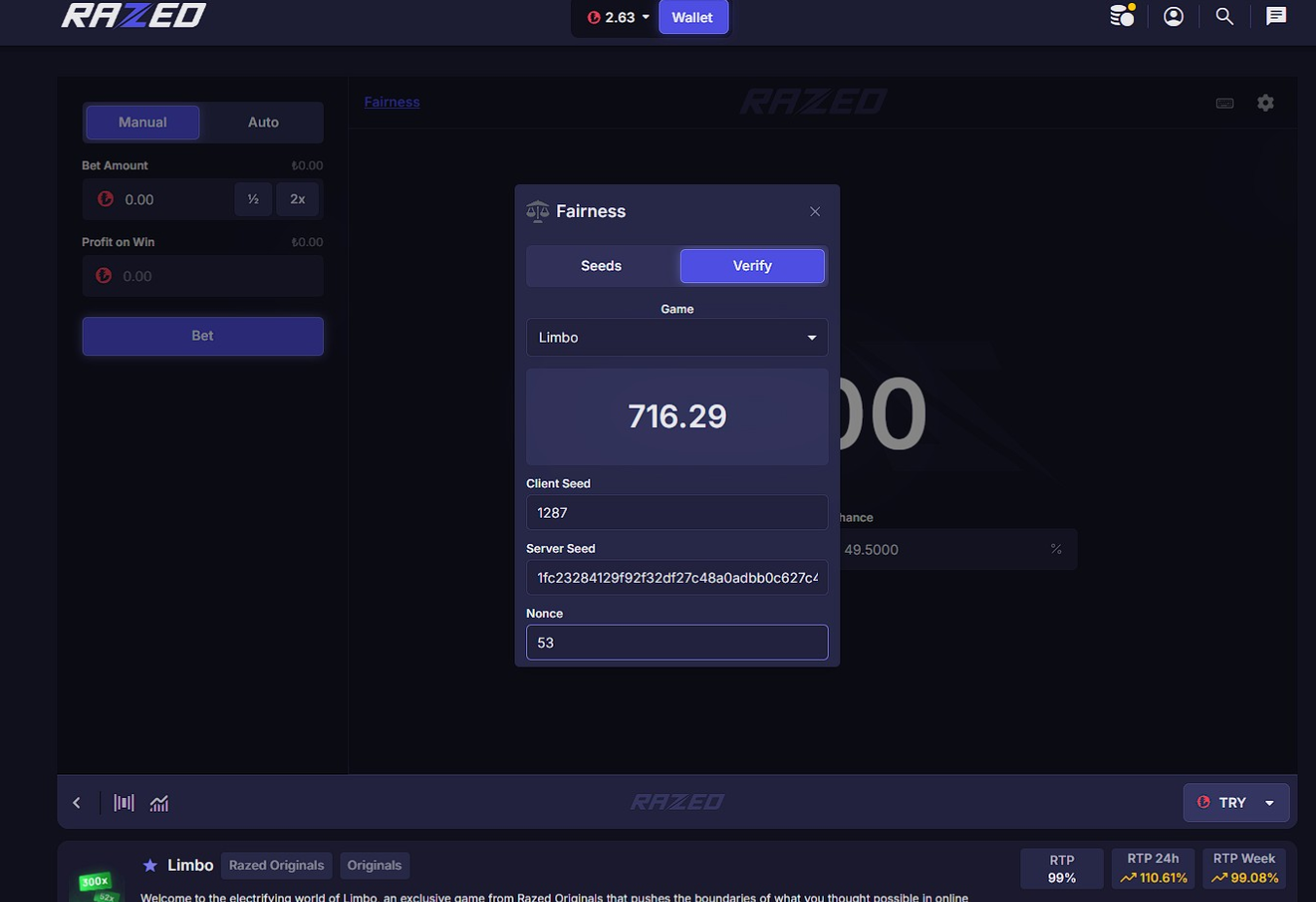The height and width of the screenshot is (902, 1316).
Task: Open the coins rewards icon in header
Action: point(1122,16)
